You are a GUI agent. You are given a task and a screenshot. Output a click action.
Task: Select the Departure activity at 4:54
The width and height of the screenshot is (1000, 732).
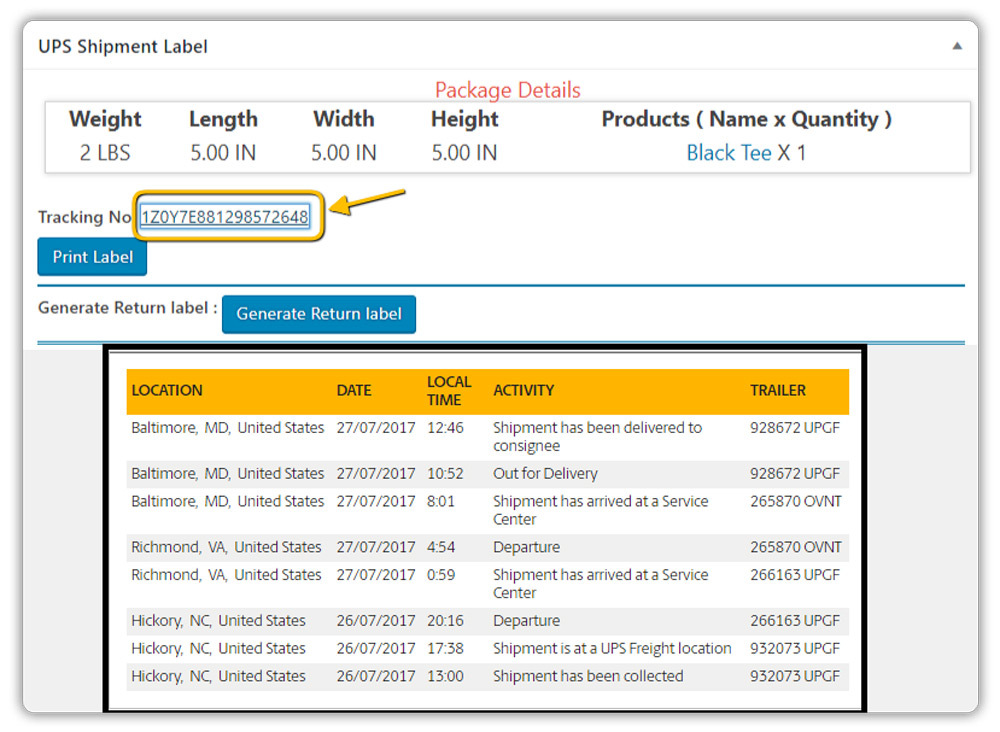526,547
